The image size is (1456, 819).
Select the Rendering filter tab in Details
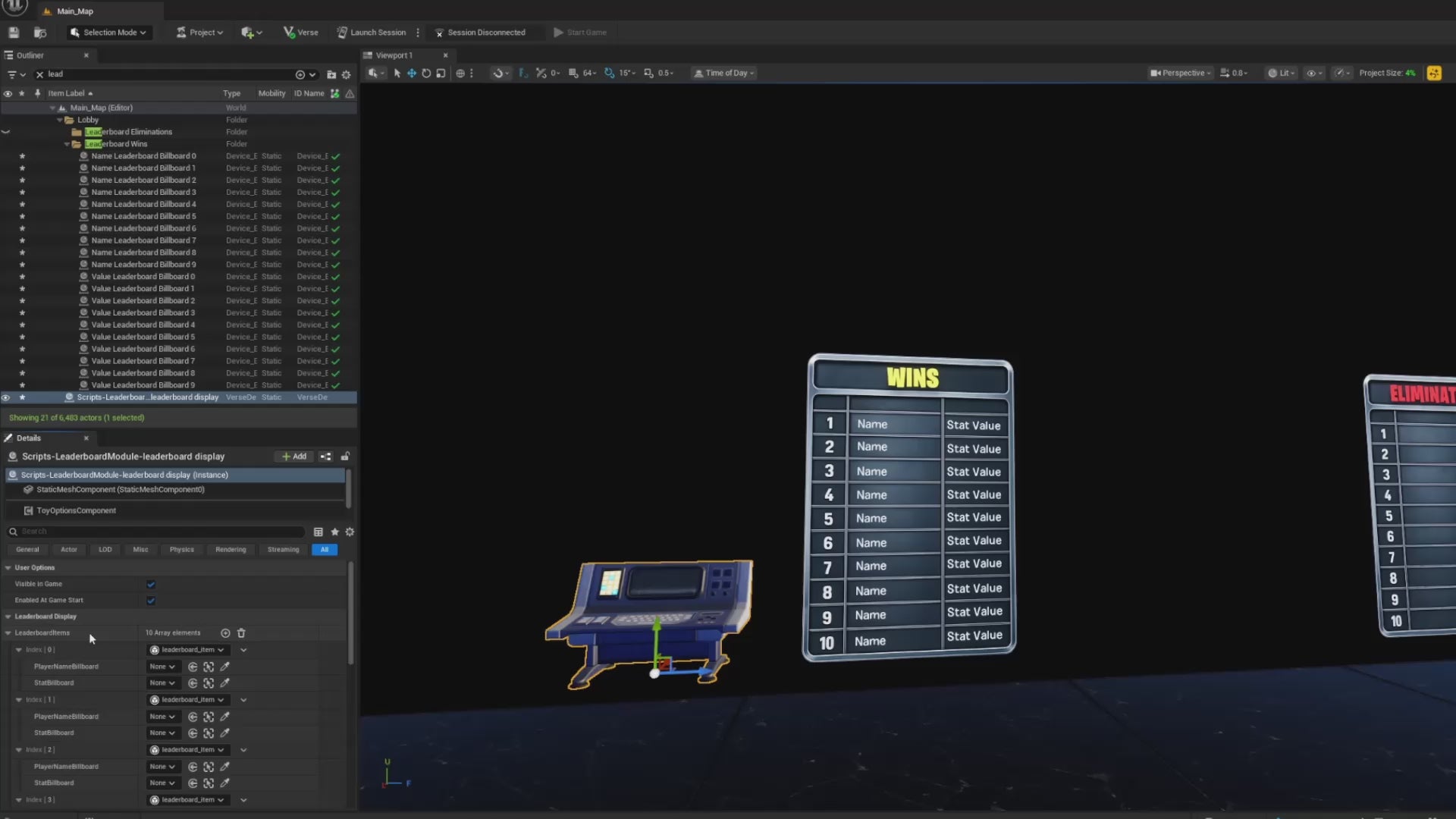(x=231, y=550)
